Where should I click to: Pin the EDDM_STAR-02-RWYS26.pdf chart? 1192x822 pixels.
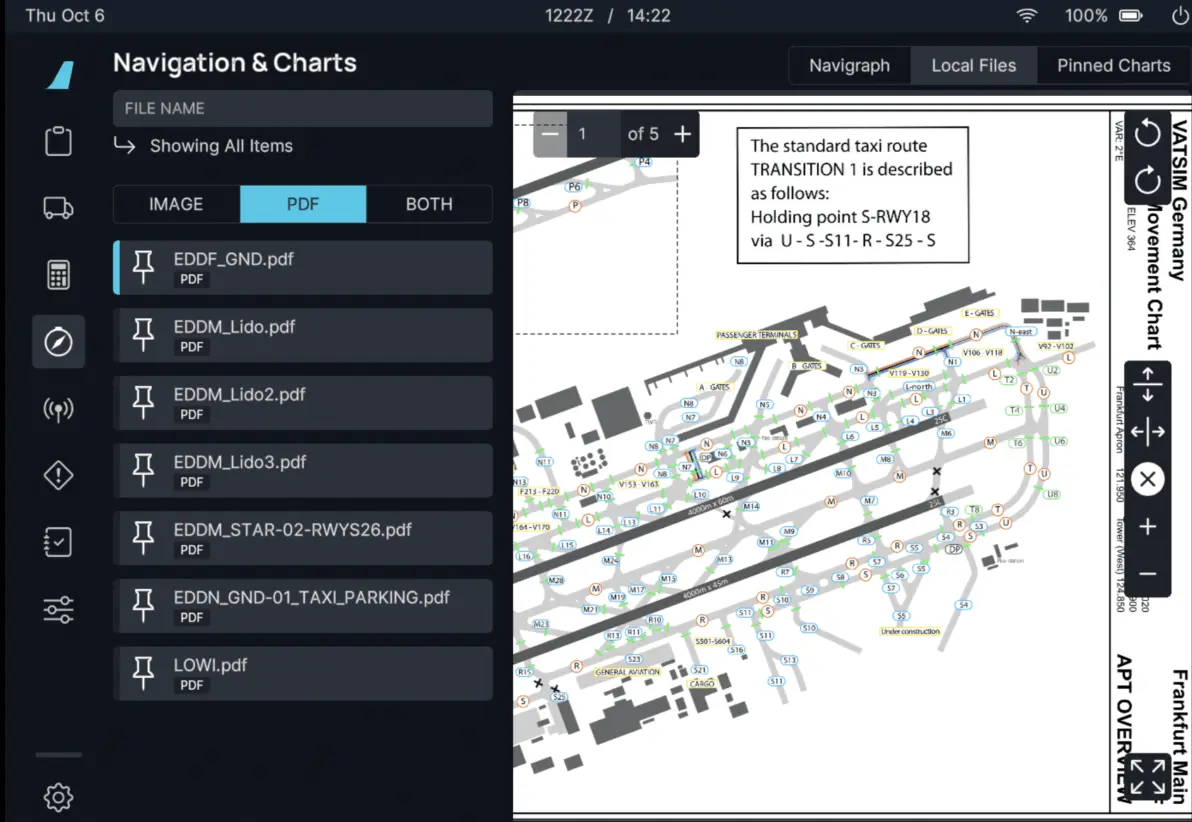(143, 538)
